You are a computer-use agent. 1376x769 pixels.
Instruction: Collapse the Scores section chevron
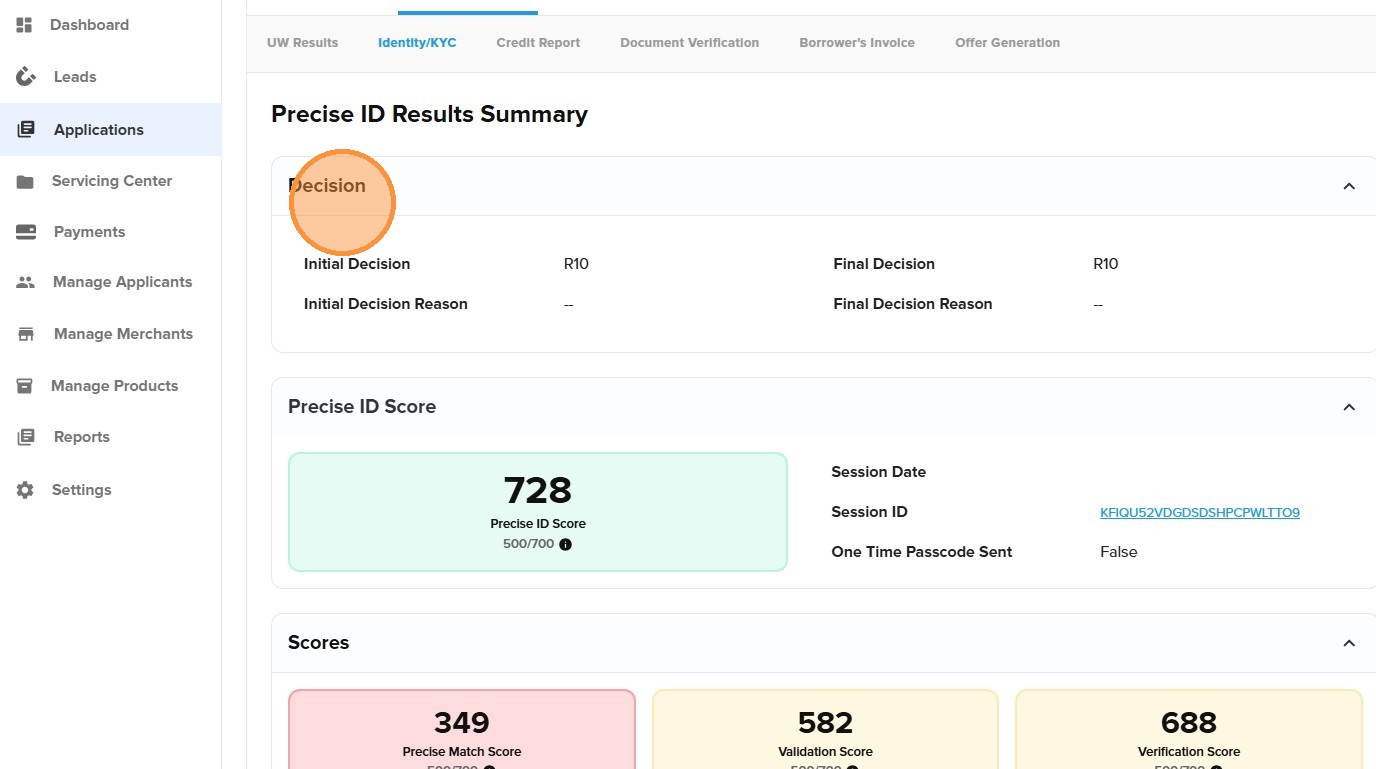1349,643
